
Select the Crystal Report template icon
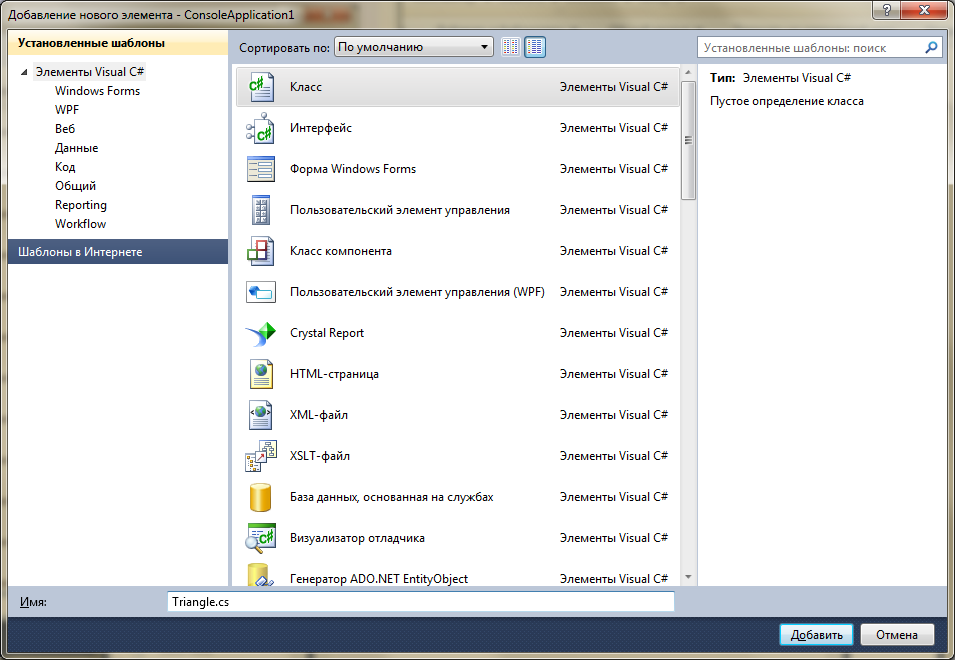[x=260, y=333]
